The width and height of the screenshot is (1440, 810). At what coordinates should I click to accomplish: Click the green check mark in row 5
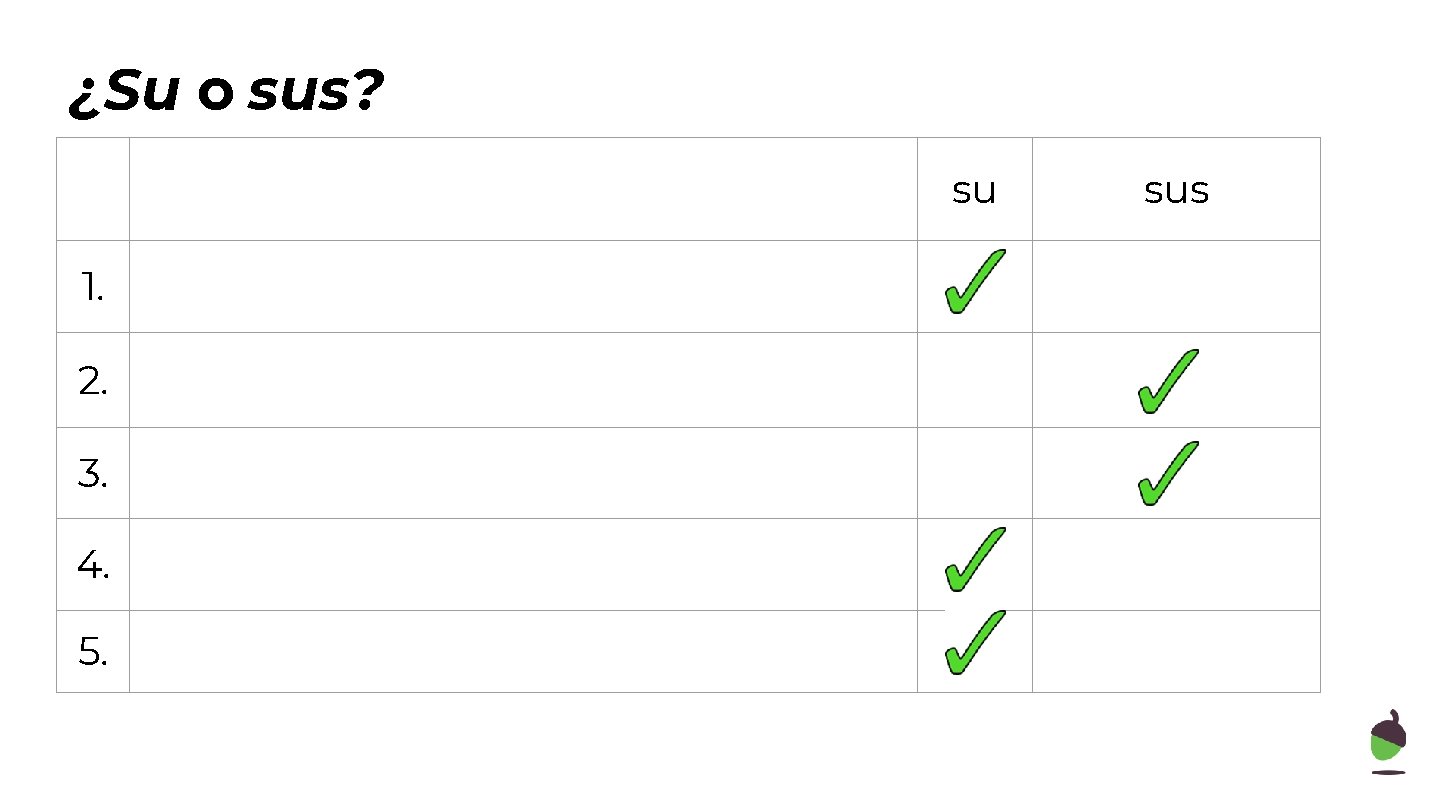coord(974,643)
